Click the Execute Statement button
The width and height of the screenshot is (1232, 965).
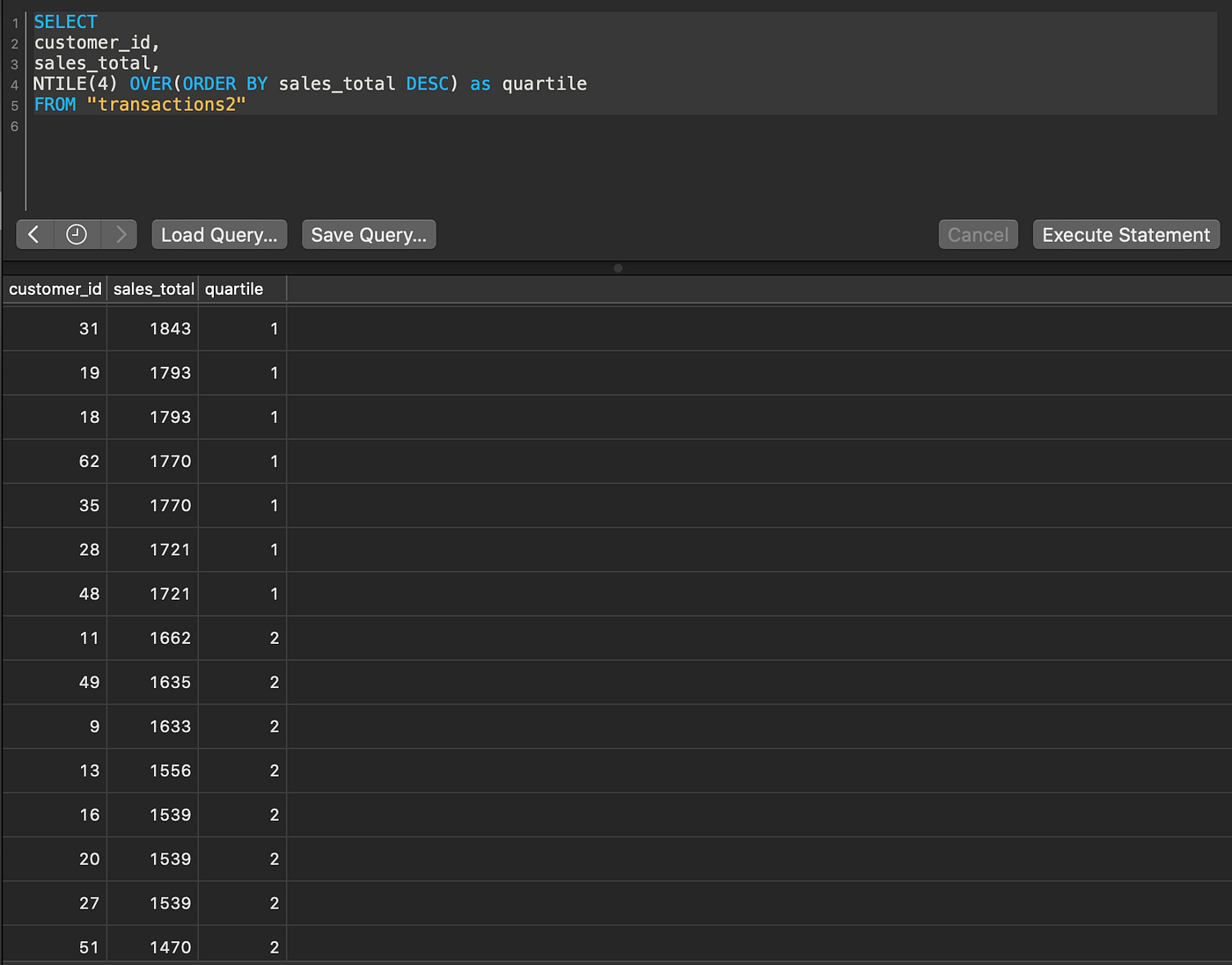(1126, 234)
